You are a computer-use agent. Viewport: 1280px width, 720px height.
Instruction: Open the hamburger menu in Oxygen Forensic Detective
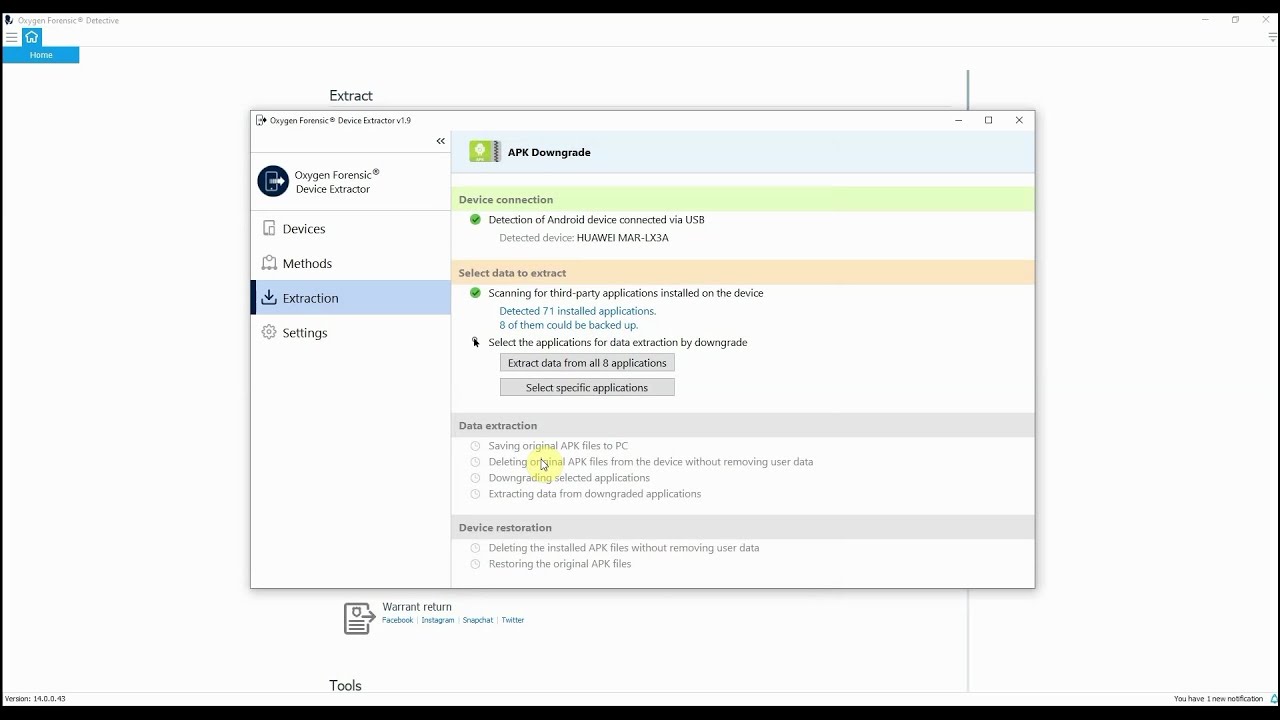[12, 38]
